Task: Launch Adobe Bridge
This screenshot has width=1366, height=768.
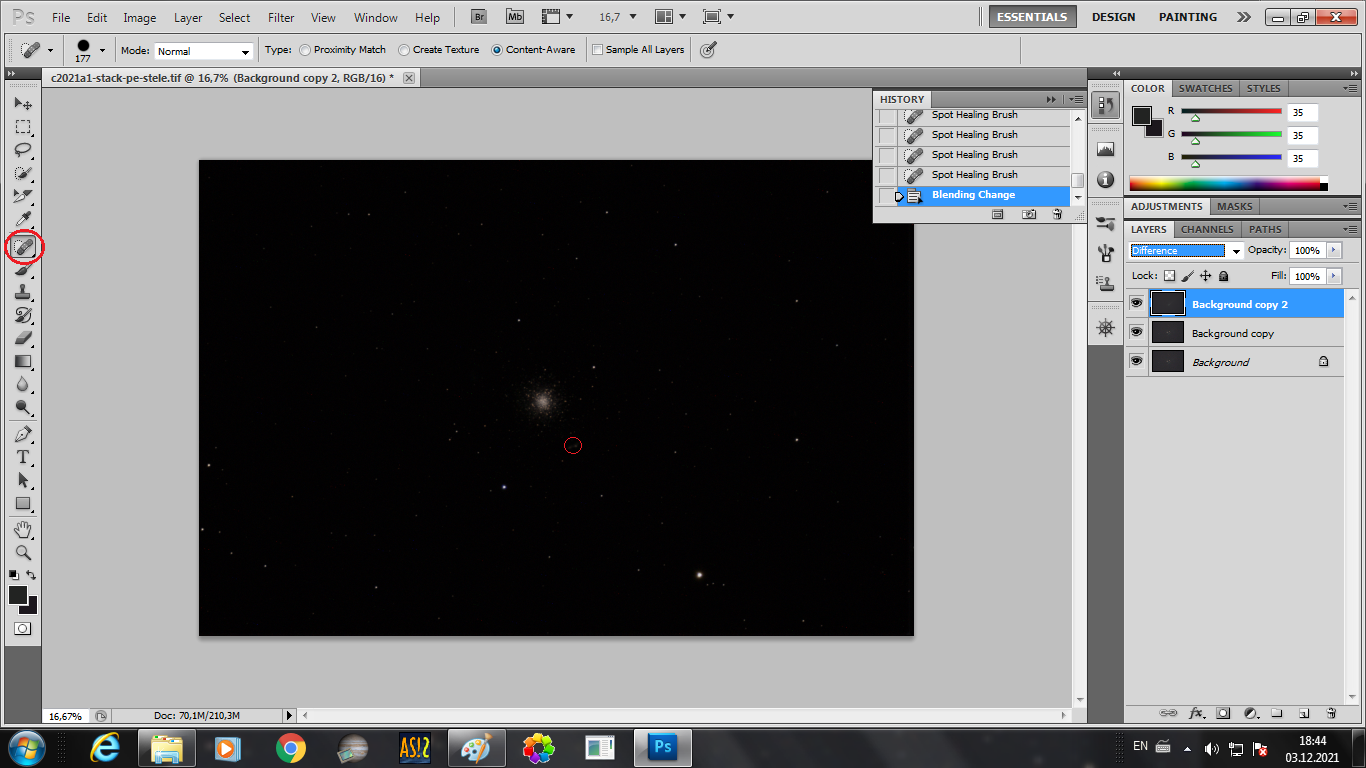Action: (479, 17)
